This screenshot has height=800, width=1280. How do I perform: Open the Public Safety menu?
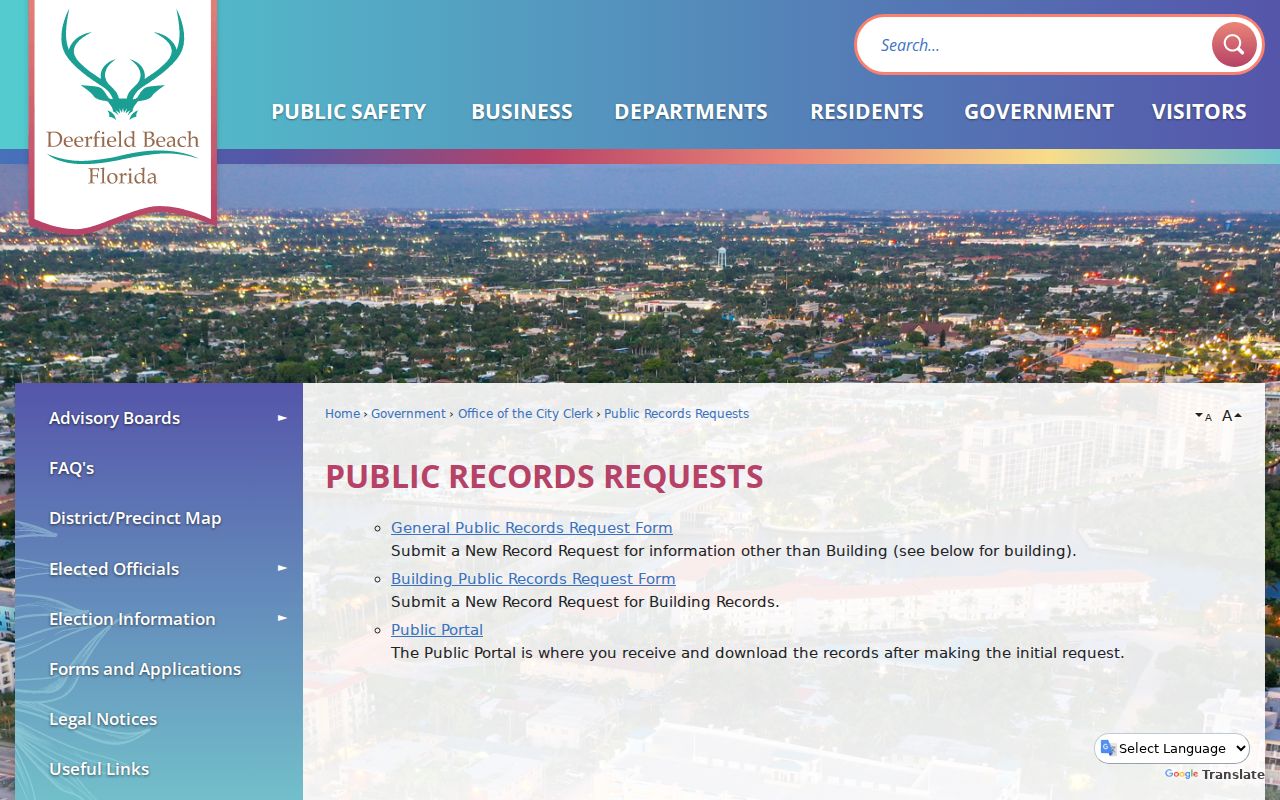349,111
